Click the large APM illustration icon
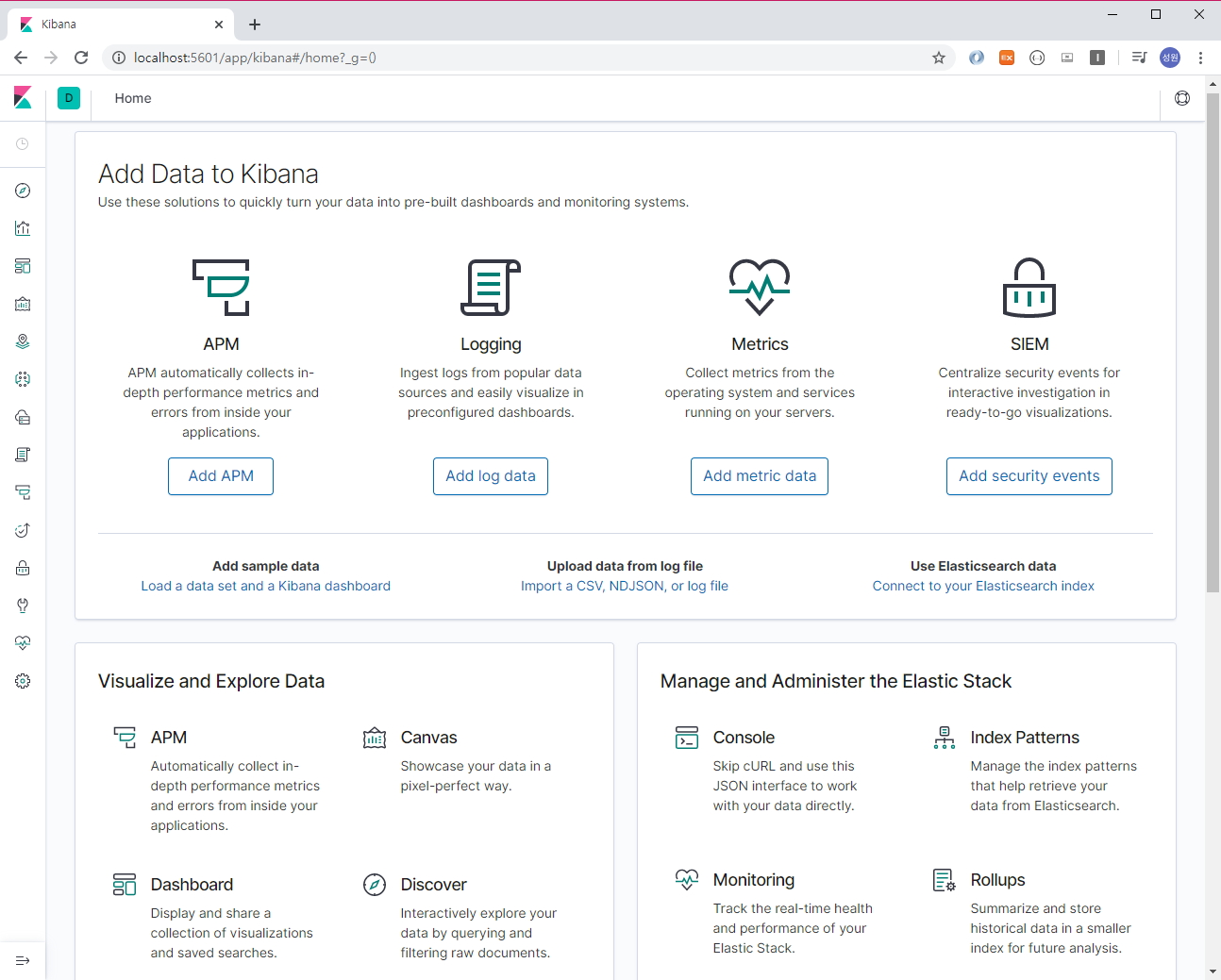Viewport: 1221px width, 980px height. click(x=221, y=287)
